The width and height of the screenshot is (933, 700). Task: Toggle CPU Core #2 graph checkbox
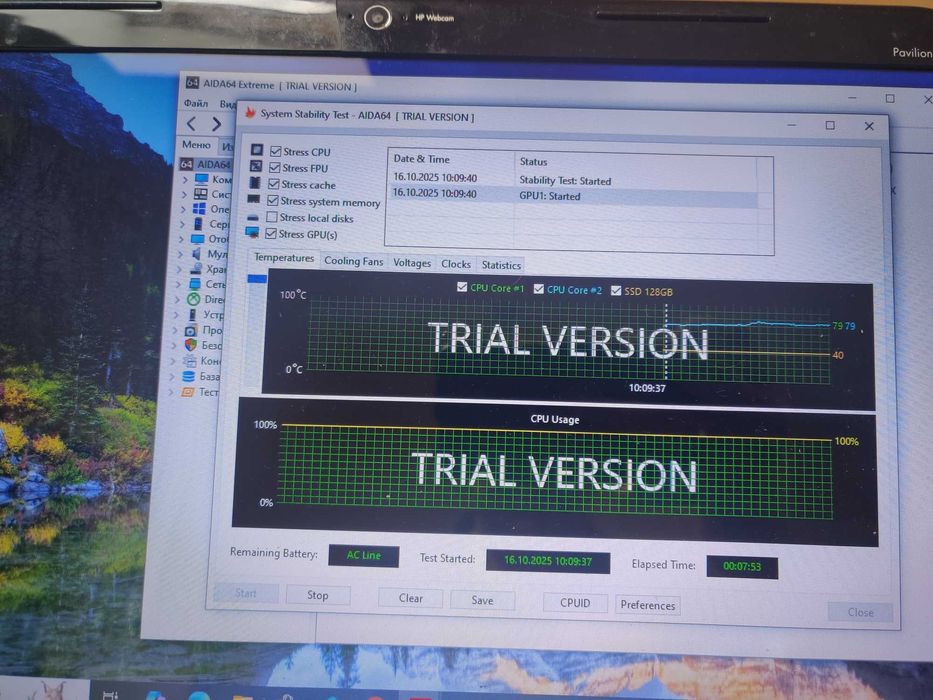538,289
